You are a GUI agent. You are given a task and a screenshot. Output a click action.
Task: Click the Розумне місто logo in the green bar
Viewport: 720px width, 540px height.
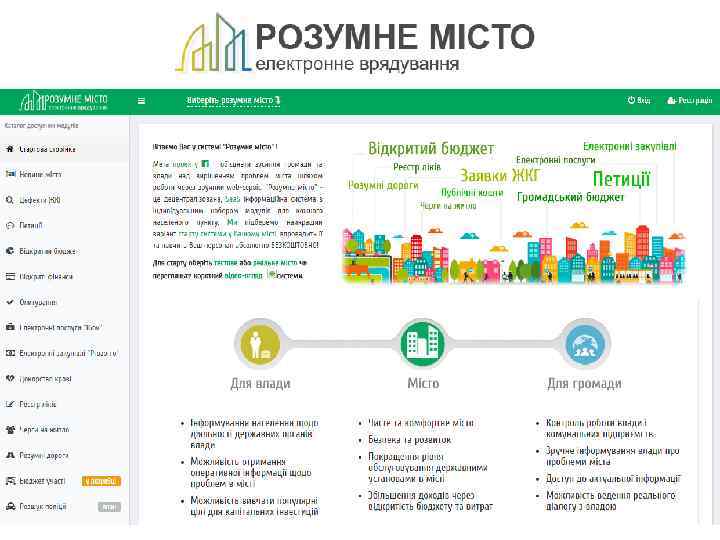(x=63, y=101)
